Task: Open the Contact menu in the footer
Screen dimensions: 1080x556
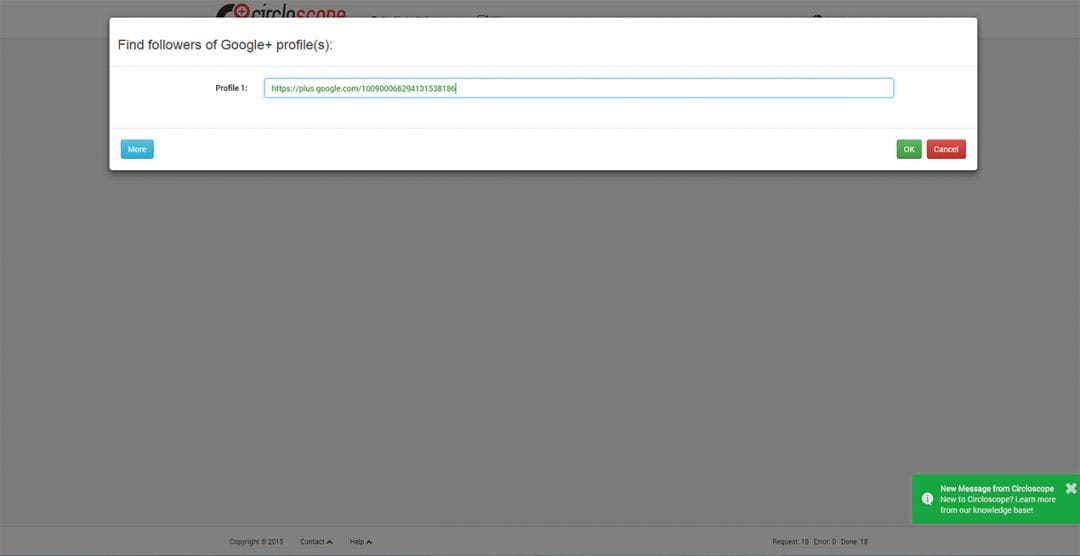Action: [316, 542]
